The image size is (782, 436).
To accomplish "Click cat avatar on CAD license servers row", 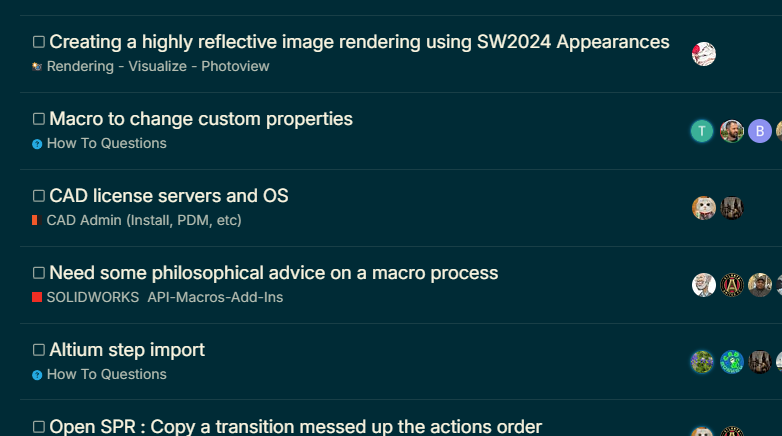I will coord(704,208).
